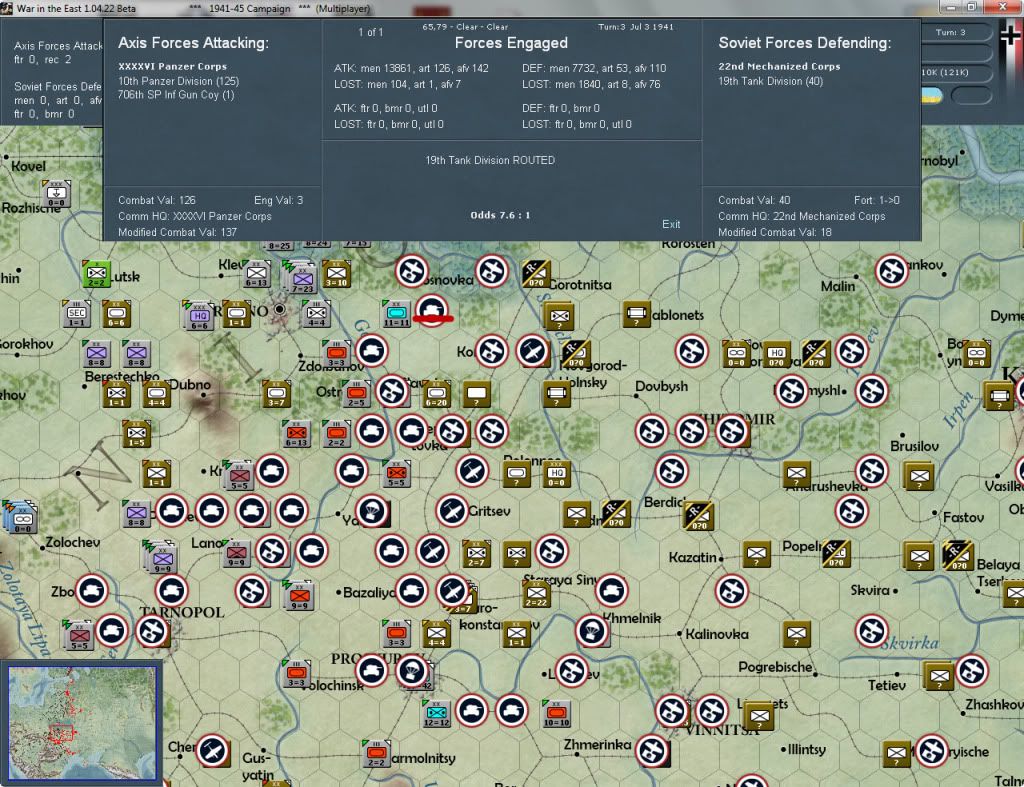
Task: Select the 3=10 infantry counter
Action: click(x=336, y=274)
